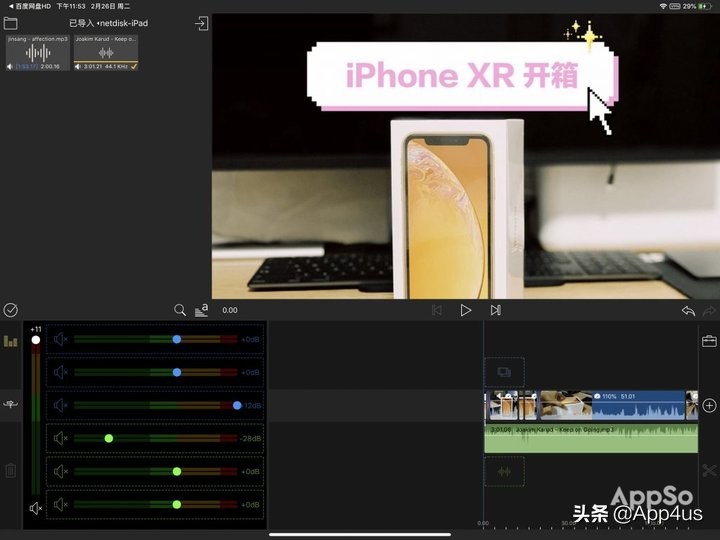Open the source selector labeled 已导入 netdisk-iPad
720x540 pixels.
click(x=108, y=23)
